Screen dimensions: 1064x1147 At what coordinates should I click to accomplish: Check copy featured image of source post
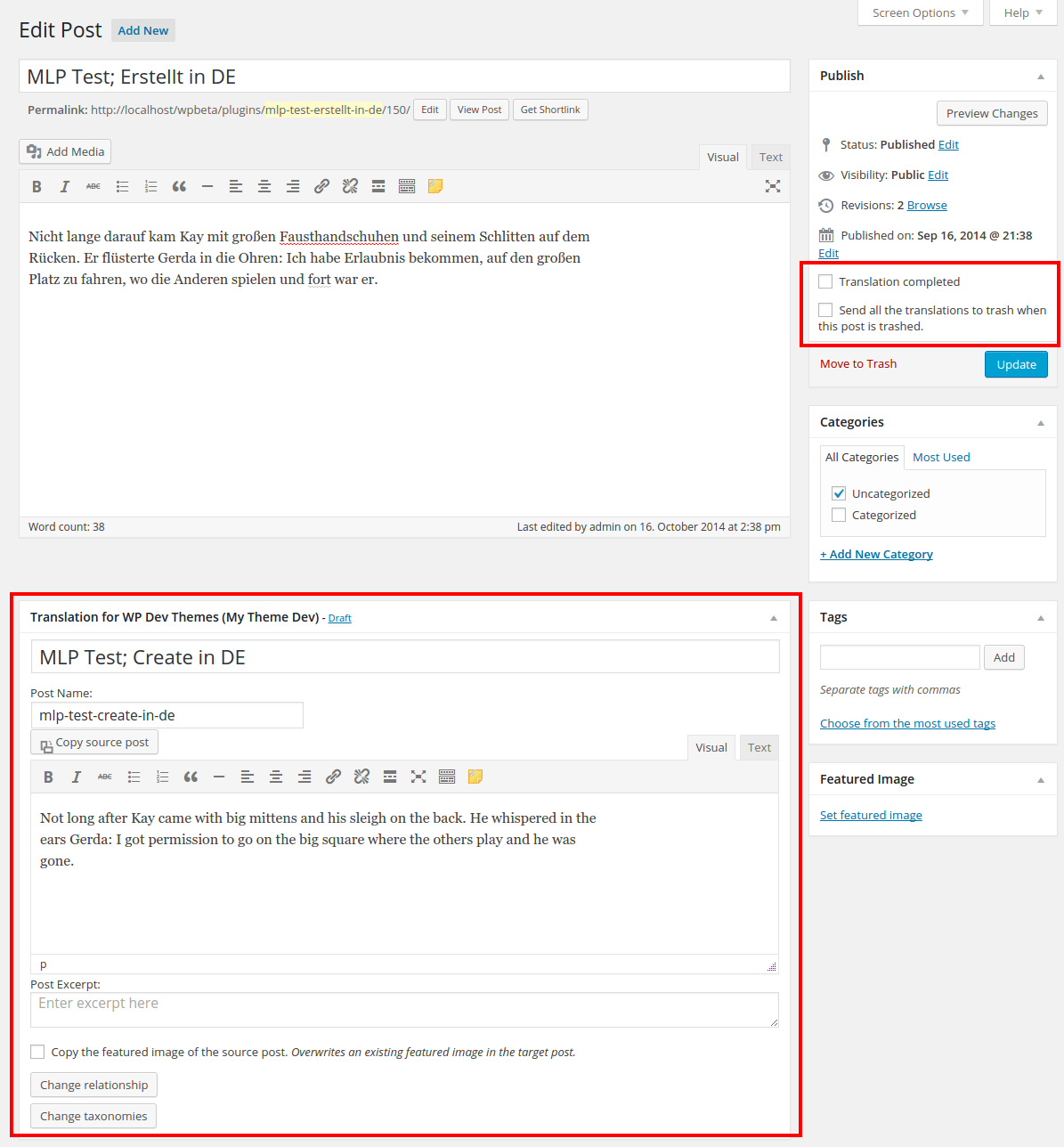(37, 1052)
